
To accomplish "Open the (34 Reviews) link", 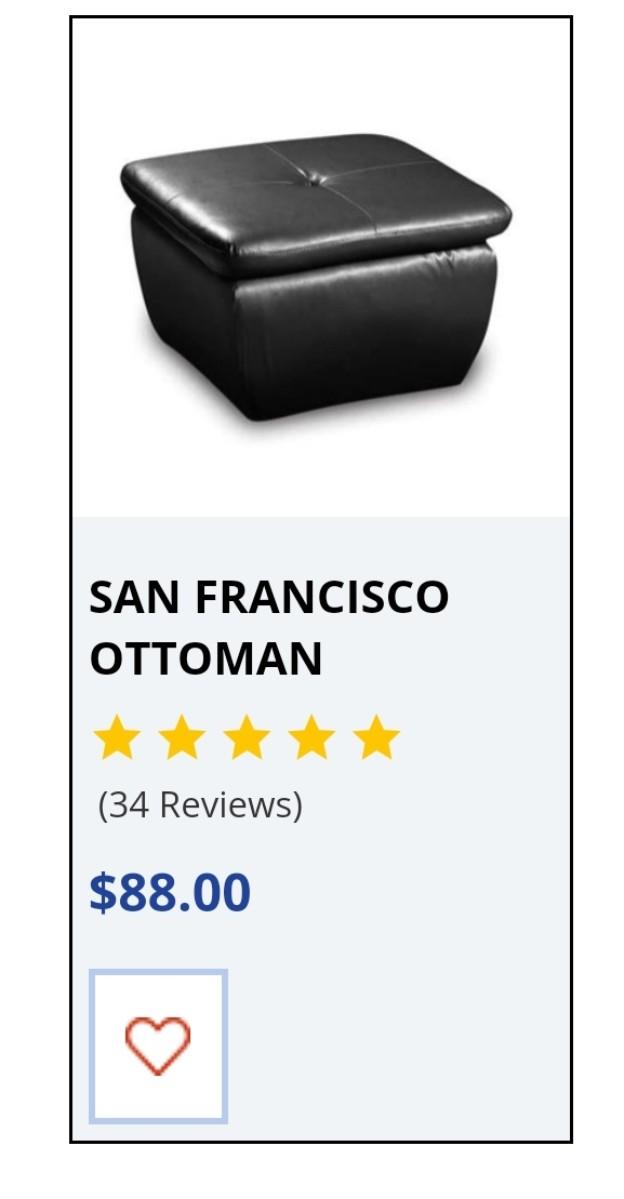I will click(200, 804).
